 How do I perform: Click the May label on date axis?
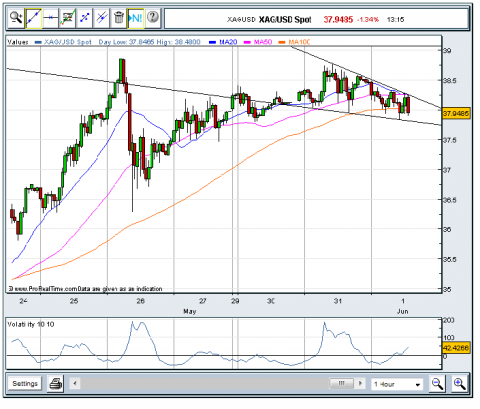pyautogui.click(x=190, y=311)
